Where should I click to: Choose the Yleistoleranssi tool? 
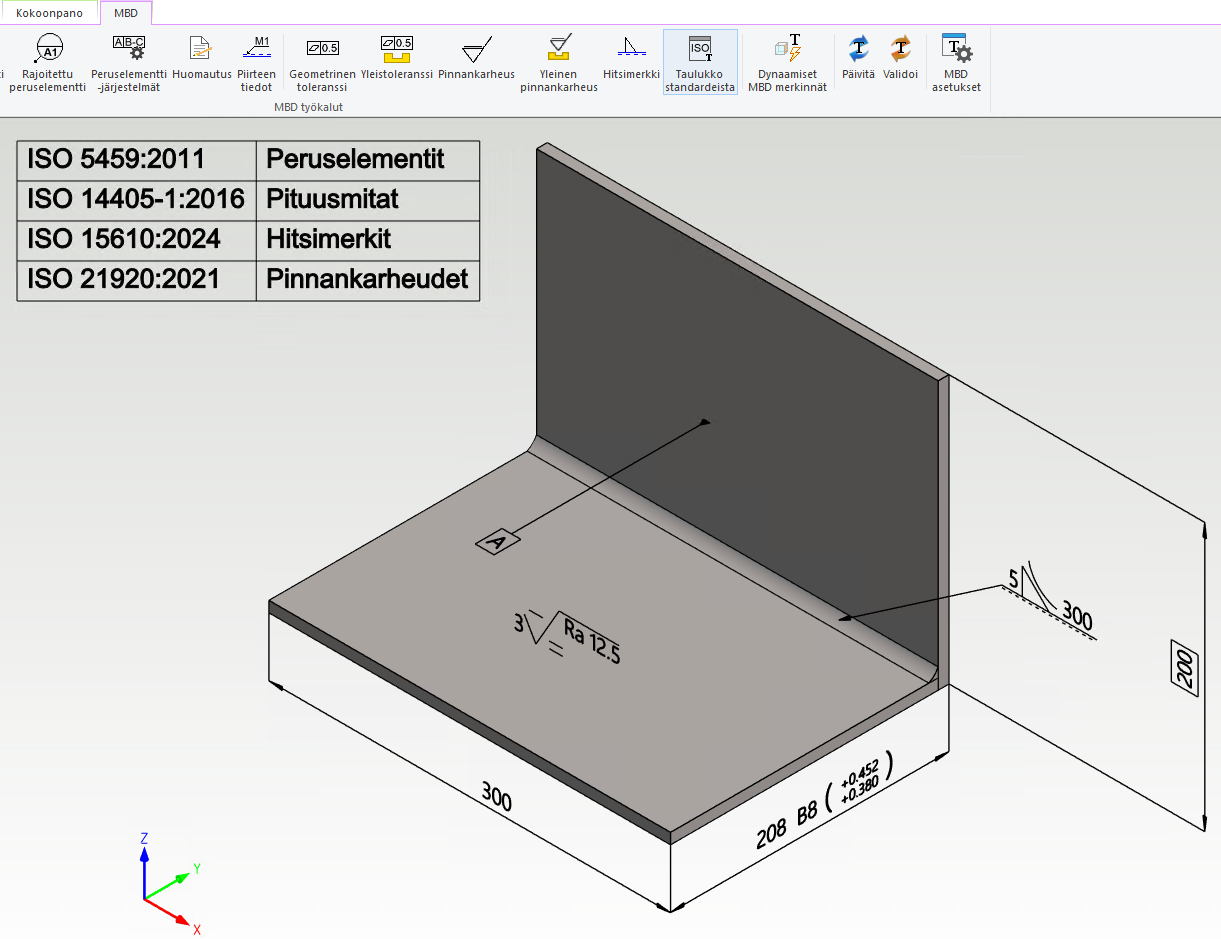[396, 48]
